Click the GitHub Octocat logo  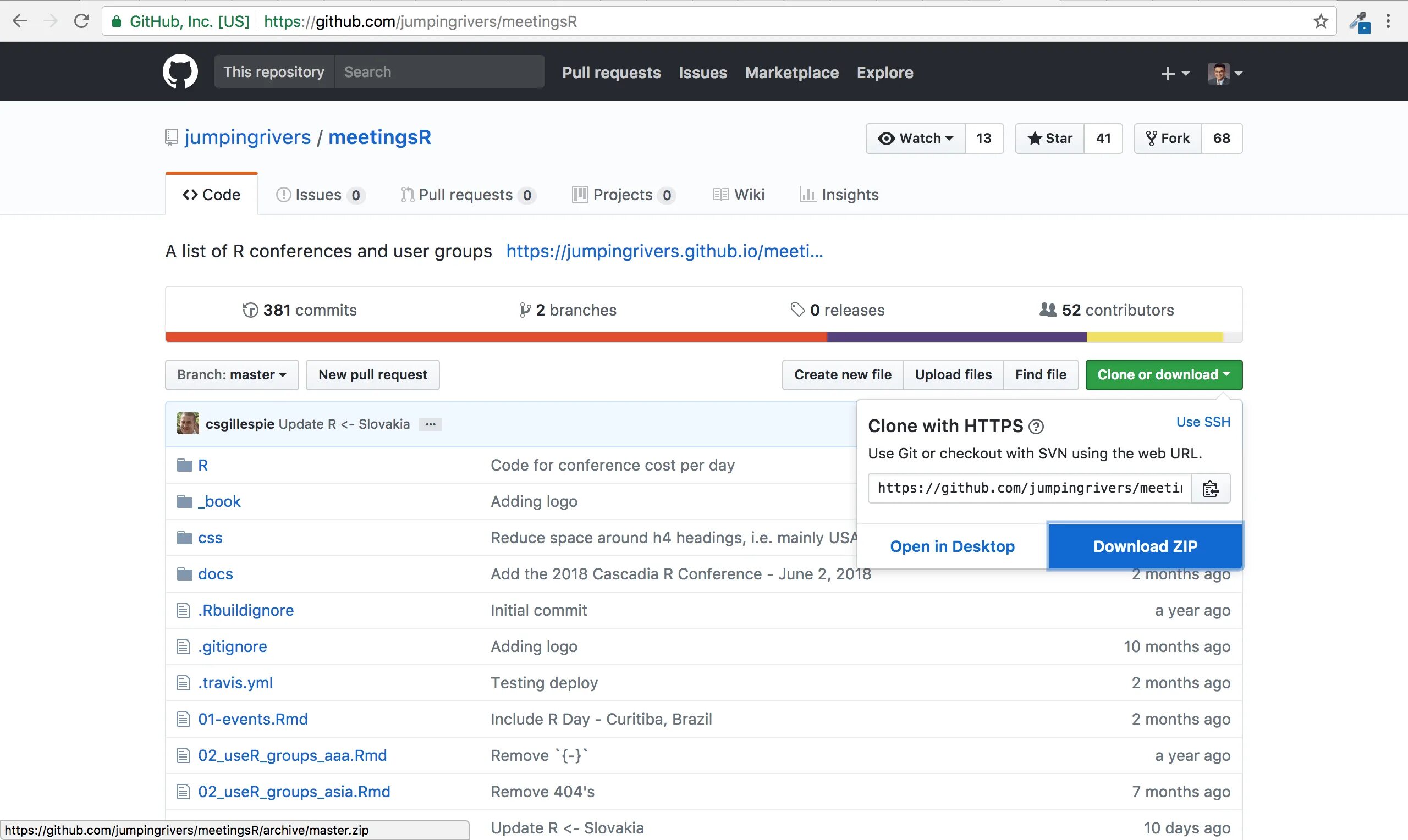click(x=180, y=72)
